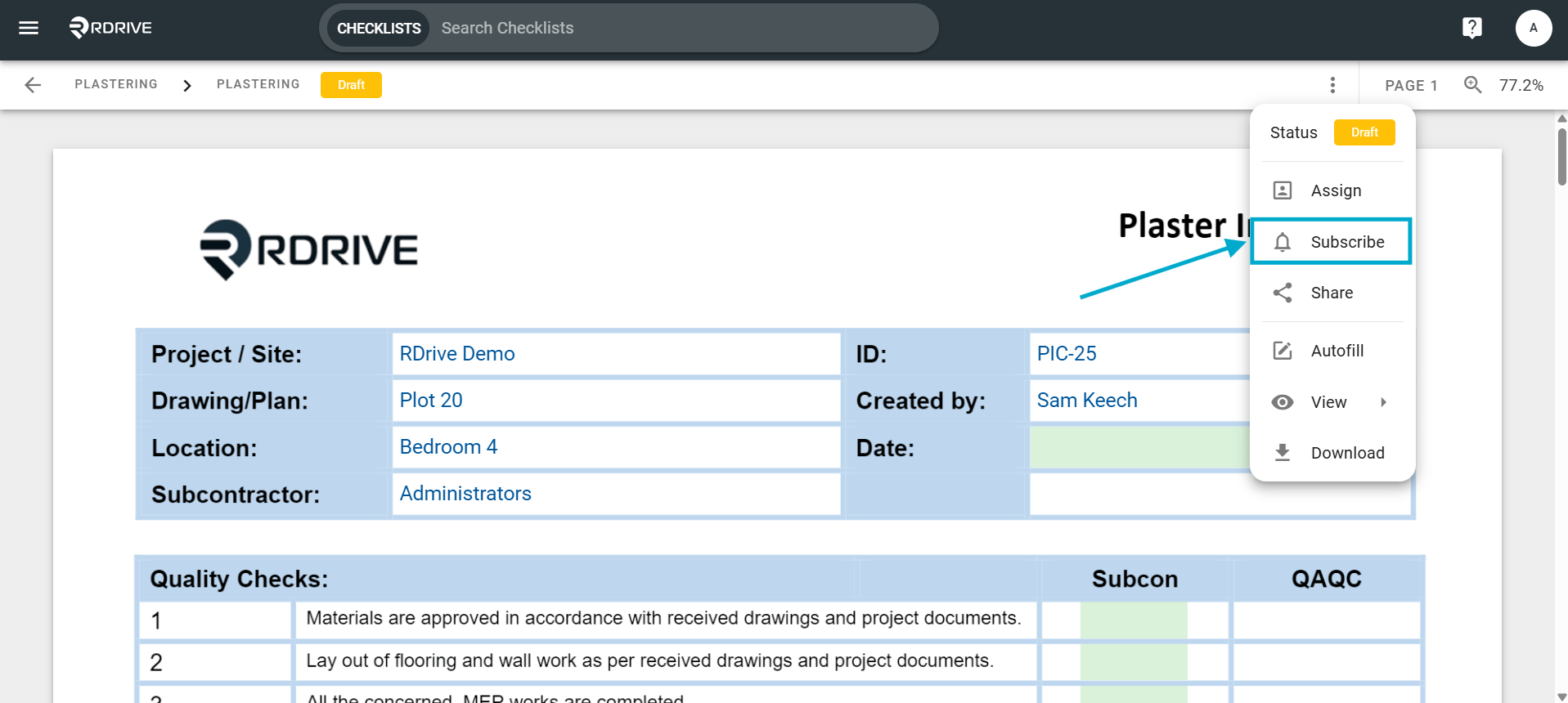
Task: Click the Download arrow icon
Action: [x=1283, y=453]
